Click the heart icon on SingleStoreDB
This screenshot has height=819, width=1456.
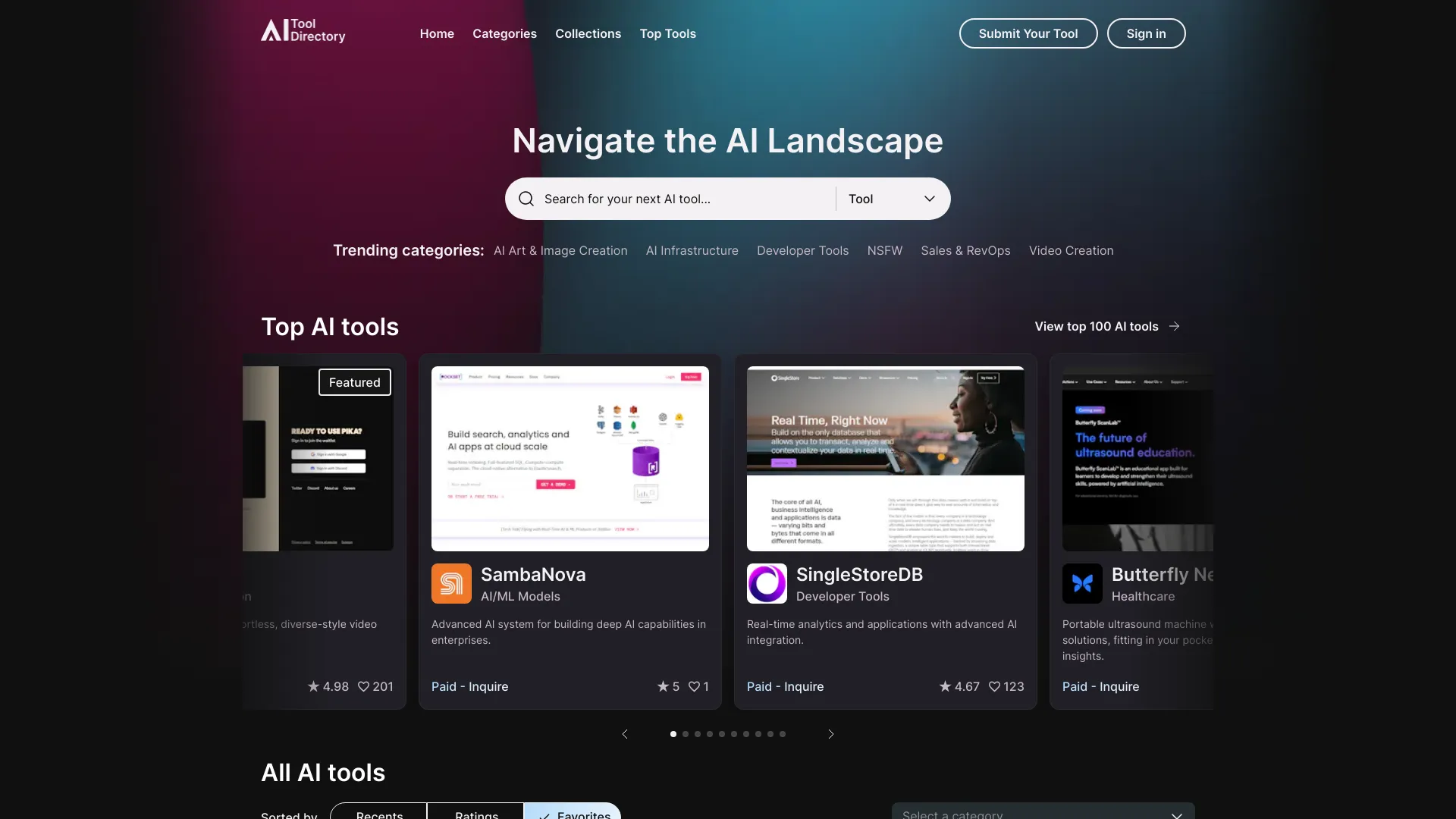(993, 686)
